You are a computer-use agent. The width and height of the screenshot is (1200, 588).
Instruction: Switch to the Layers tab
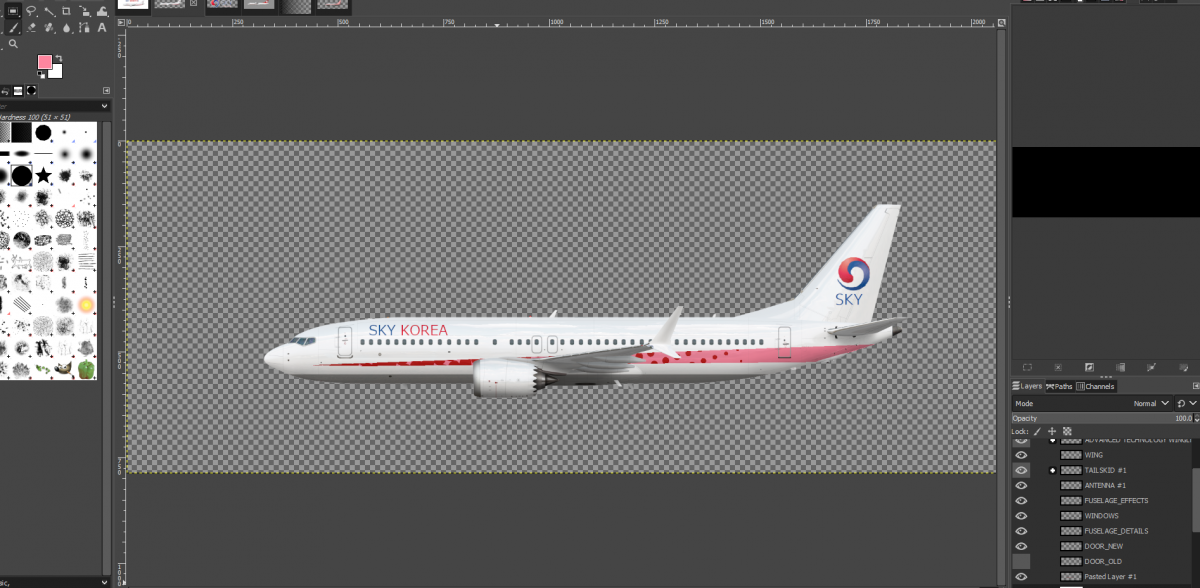tap(1027, 386)
